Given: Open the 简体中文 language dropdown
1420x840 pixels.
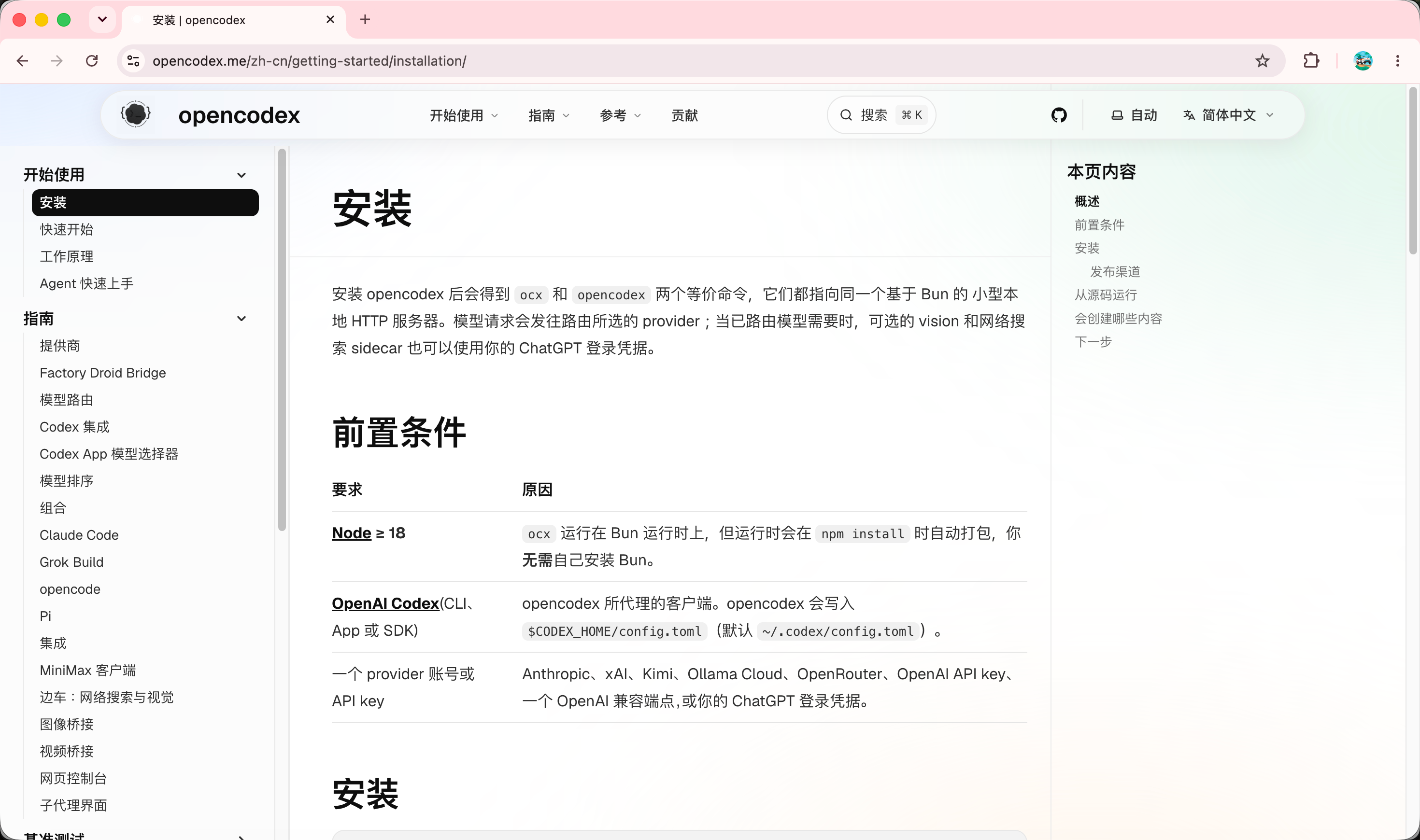Looking at the screenshot, I should coord(1229,115).
